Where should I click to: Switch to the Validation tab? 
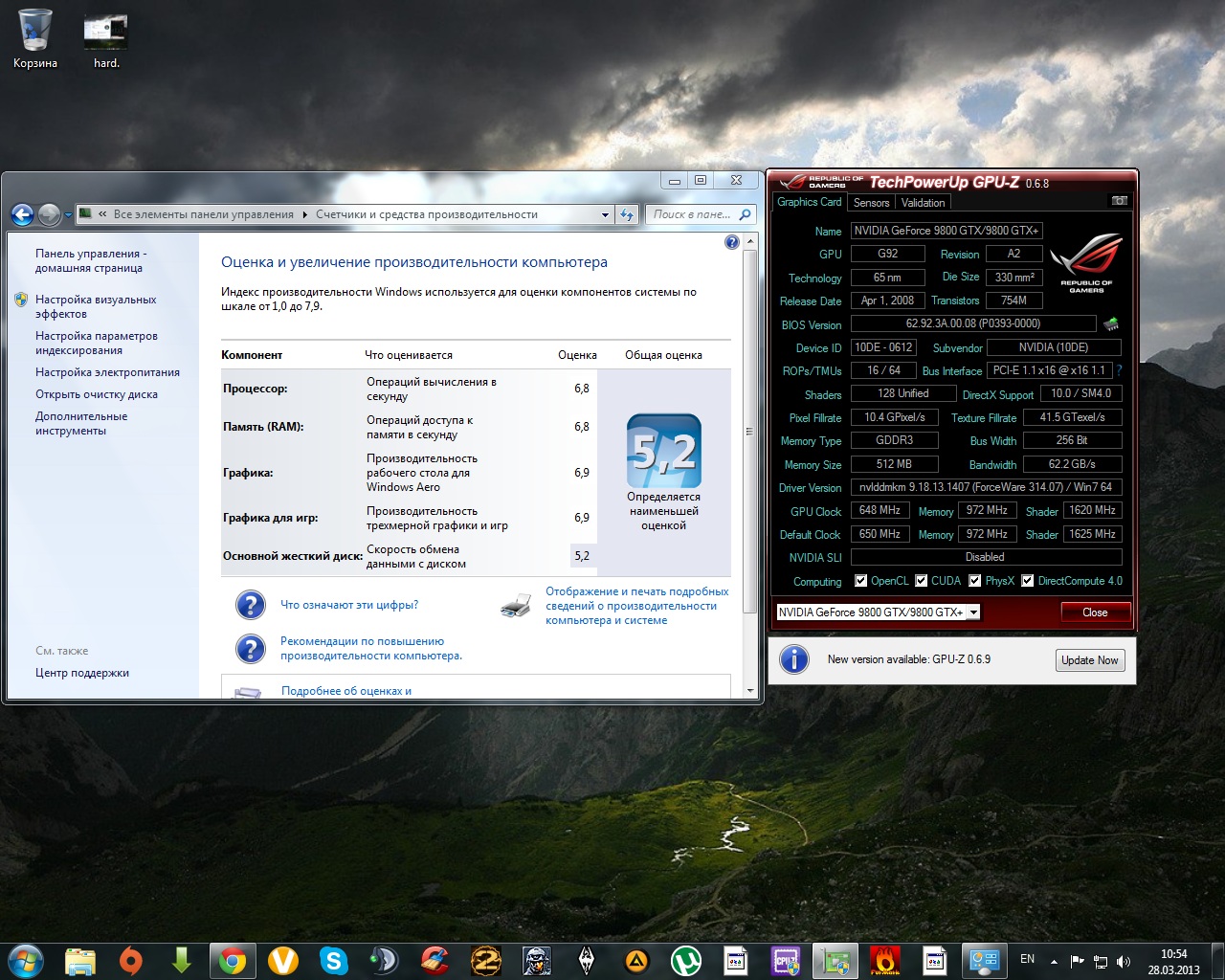[x=923, y=203]
